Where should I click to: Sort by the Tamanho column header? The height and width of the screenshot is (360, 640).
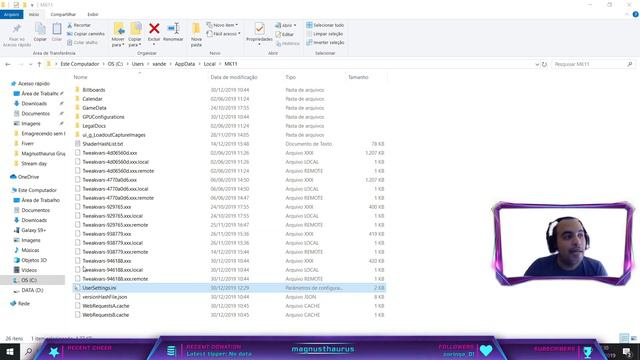pyautogui.click(x=358, y=77)
